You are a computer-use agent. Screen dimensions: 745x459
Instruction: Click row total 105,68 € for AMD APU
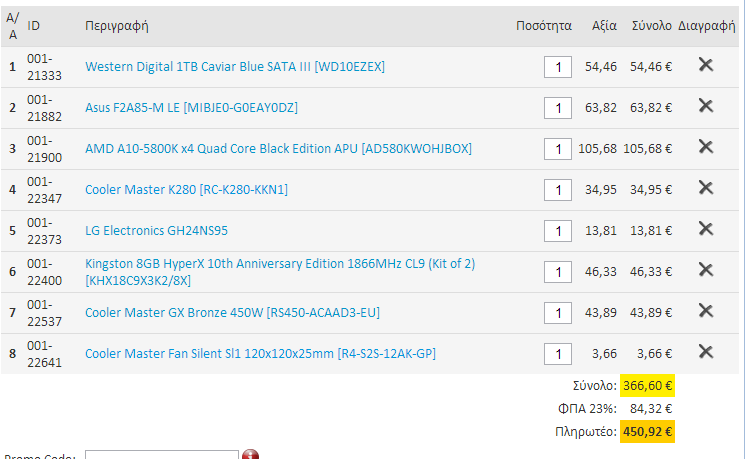(647, 149)
